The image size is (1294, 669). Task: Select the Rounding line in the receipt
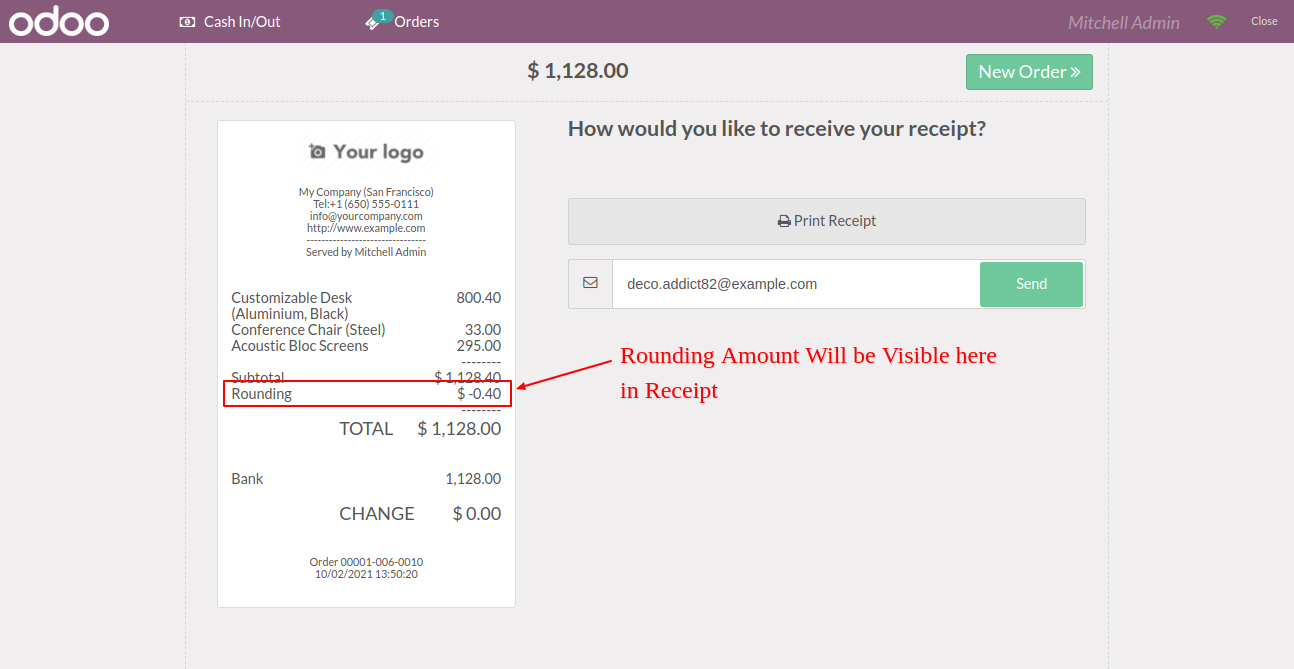[x=366, y=394]
